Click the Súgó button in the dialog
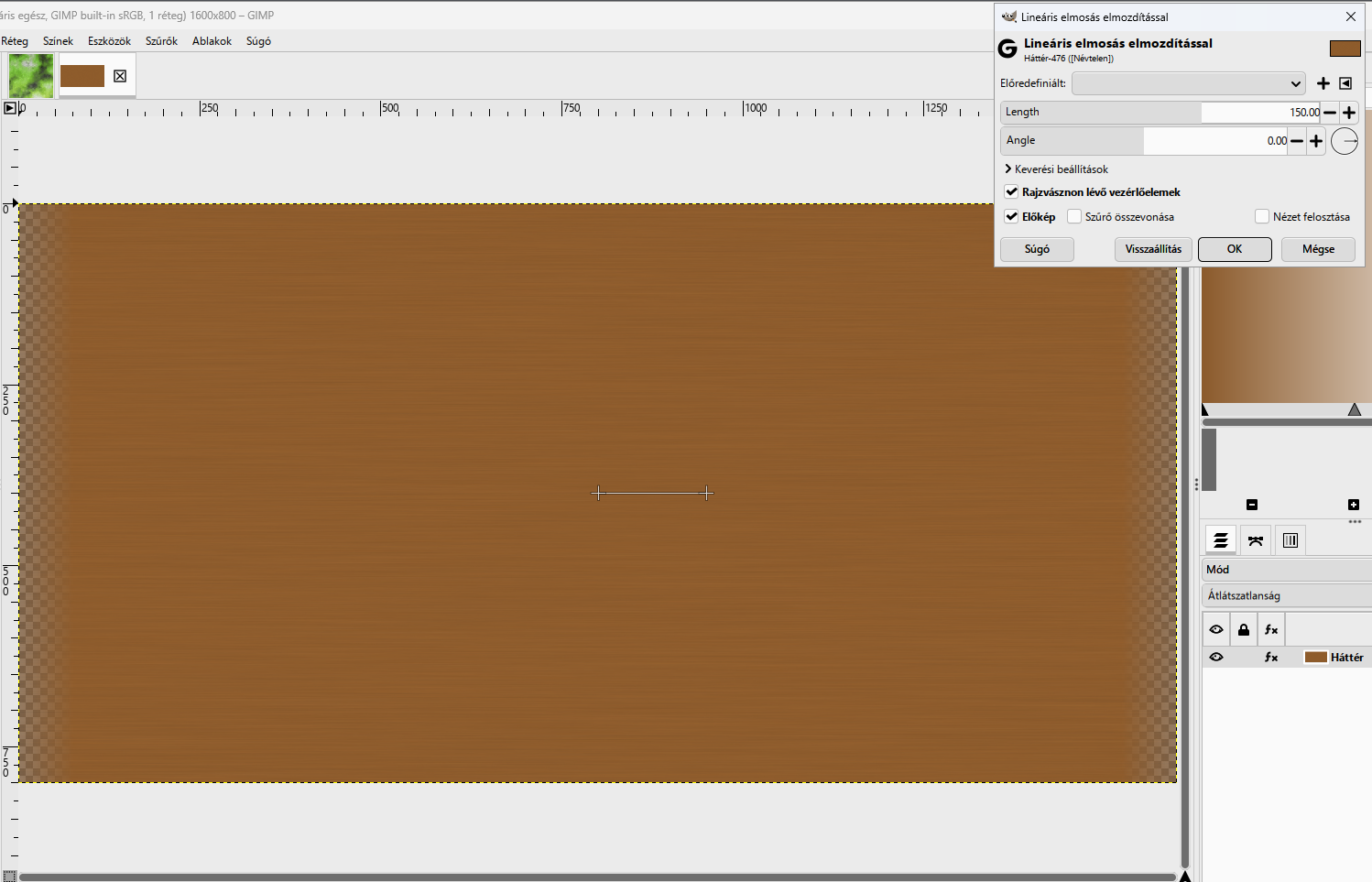Screen dimensions: 1372x882 pos(1037,249)
